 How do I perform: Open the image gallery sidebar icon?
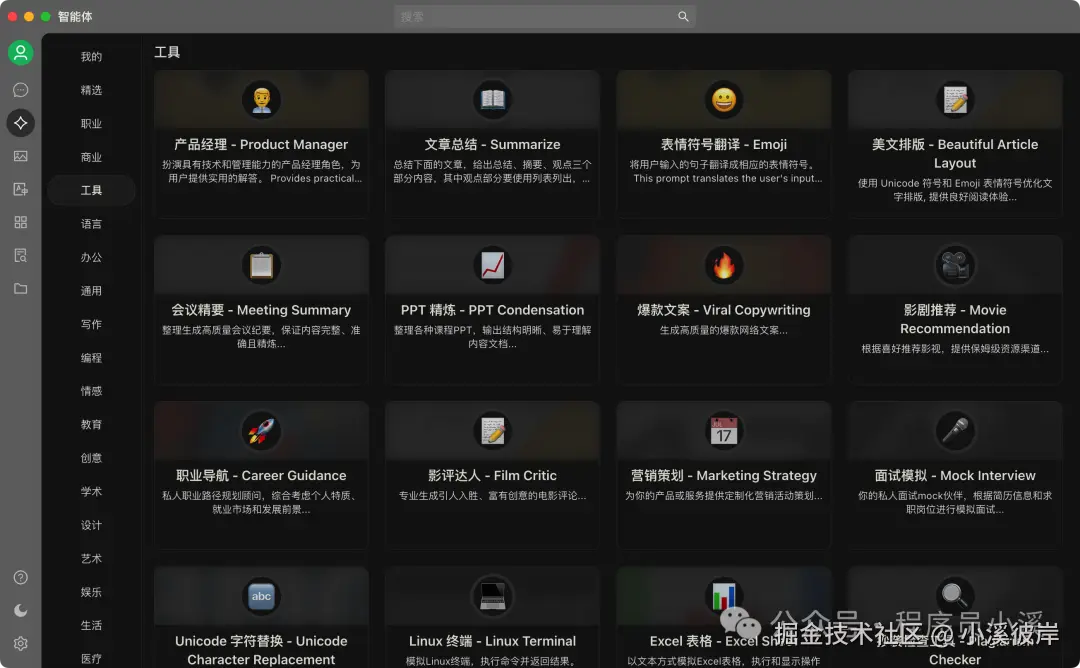click(x=20, y=156)
